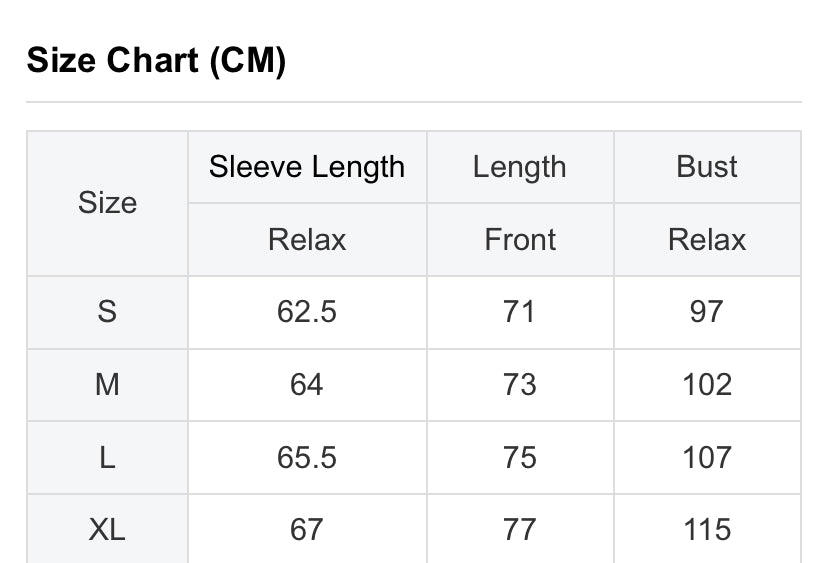The image size is (828, 563).
Task: Click the 107 bust measurement cell
Action: click(707, 458)
